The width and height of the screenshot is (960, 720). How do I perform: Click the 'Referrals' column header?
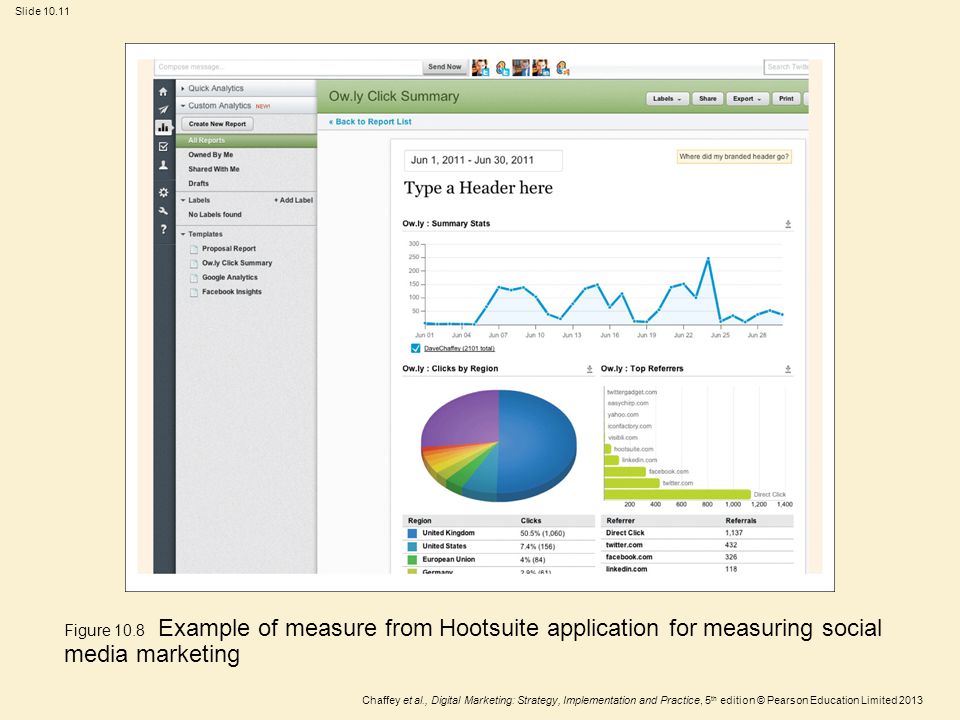pyautogui.click(x=741, y=520)
